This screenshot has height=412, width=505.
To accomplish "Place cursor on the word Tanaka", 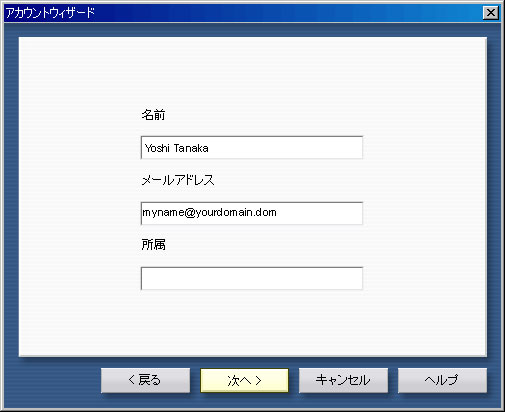I will (x=191, y=148).
